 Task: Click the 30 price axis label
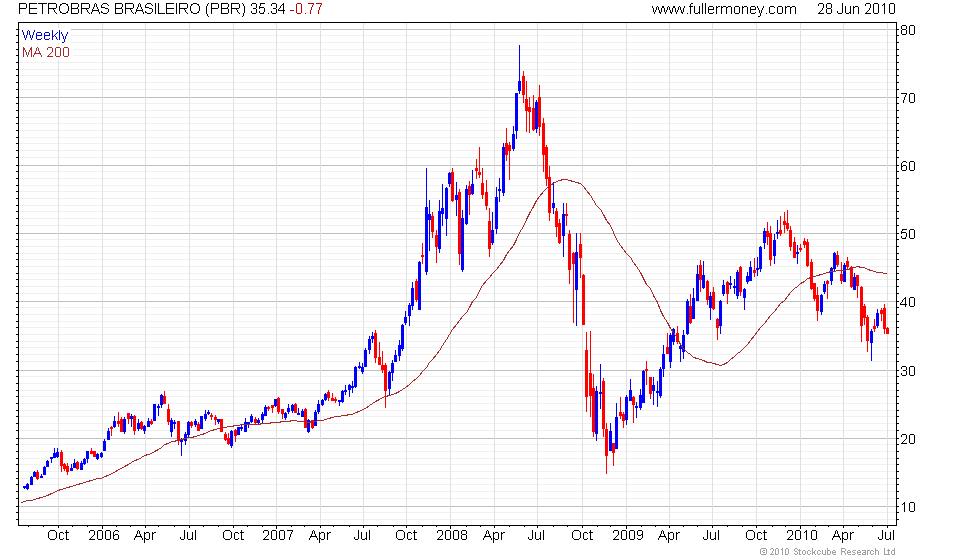coord(908,371)
